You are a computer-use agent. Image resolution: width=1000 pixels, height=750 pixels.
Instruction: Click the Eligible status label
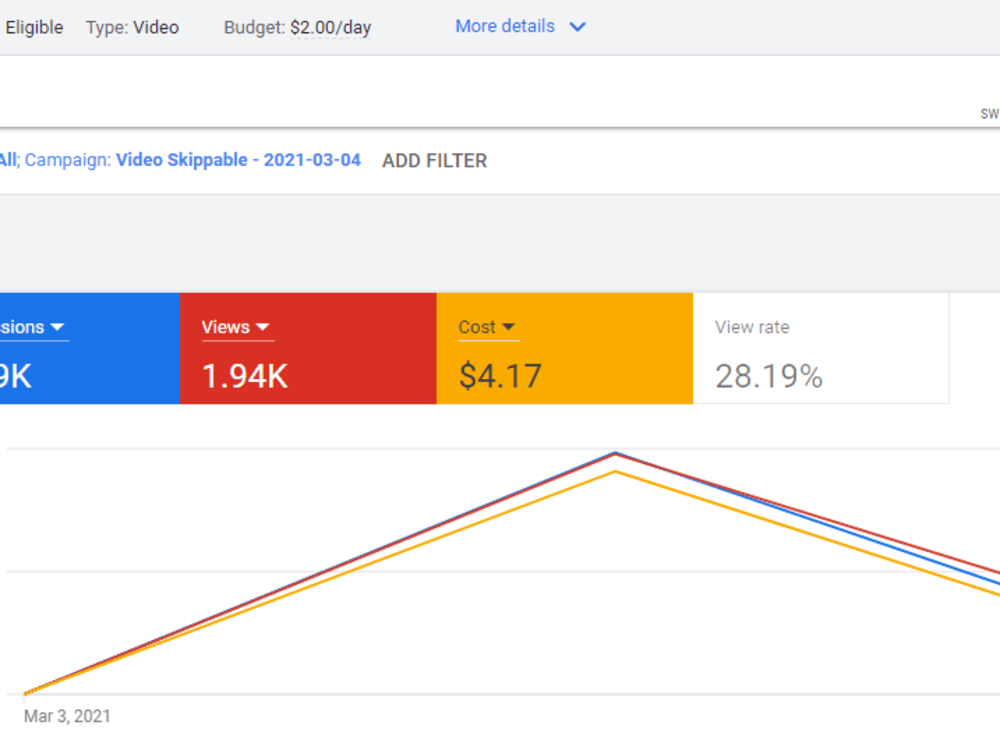pos(34,27)
